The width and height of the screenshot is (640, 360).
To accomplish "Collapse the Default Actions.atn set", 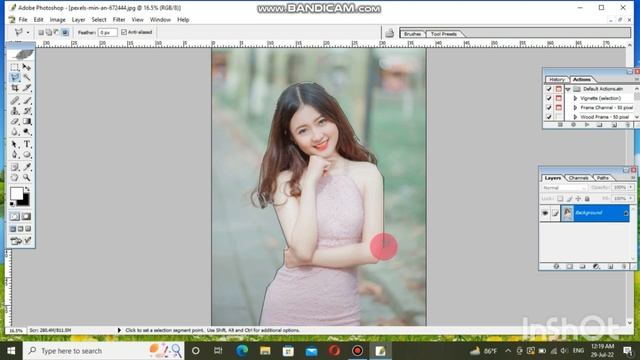I will [x=568, y=89].
